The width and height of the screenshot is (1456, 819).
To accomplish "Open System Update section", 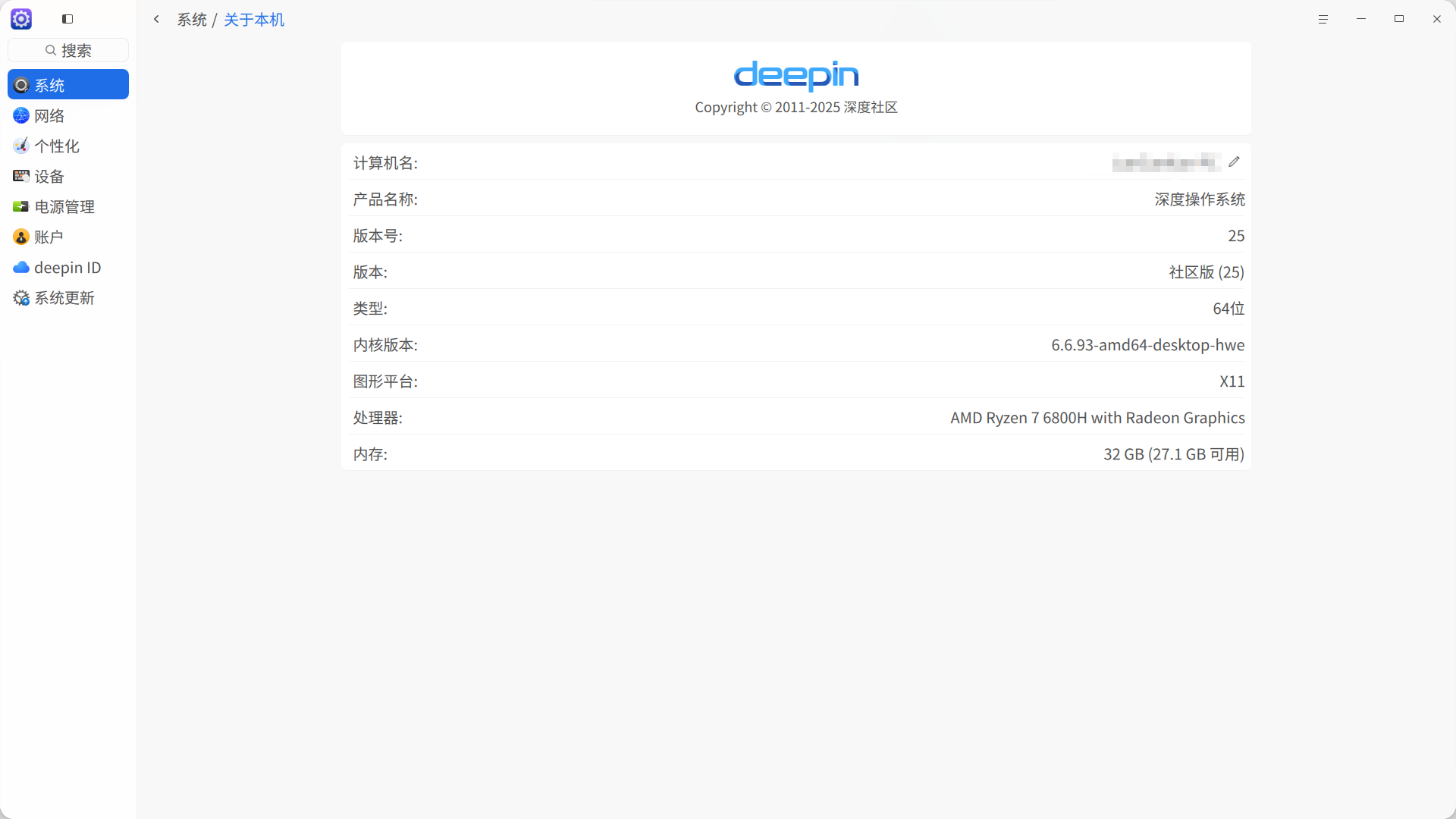I will tap(64, 297).
